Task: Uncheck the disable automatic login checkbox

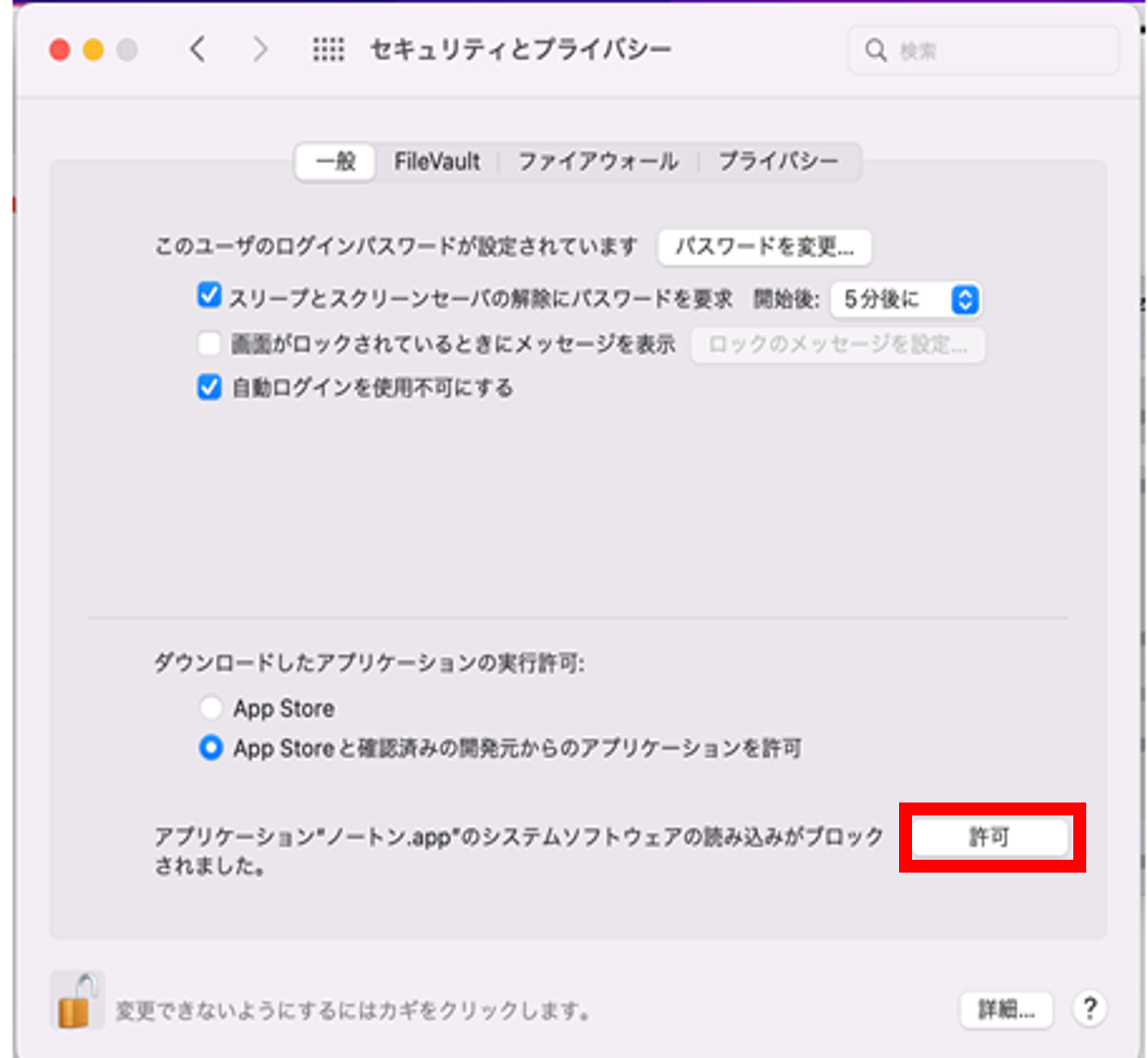Action: tap(209, 387)
